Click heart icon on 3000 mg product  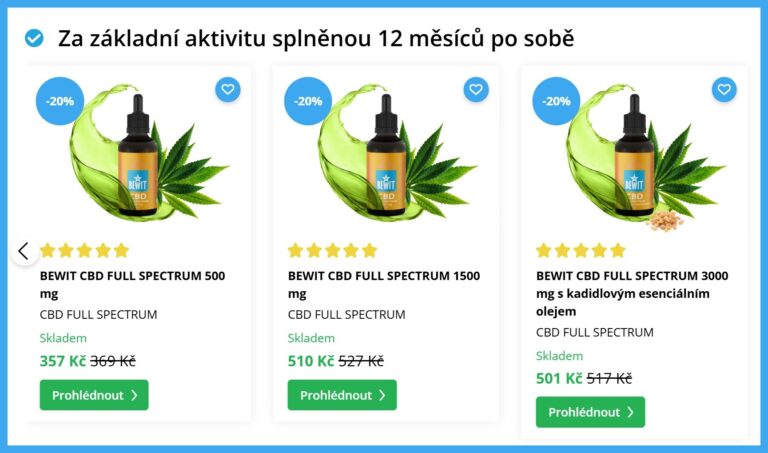pos(724,90)
